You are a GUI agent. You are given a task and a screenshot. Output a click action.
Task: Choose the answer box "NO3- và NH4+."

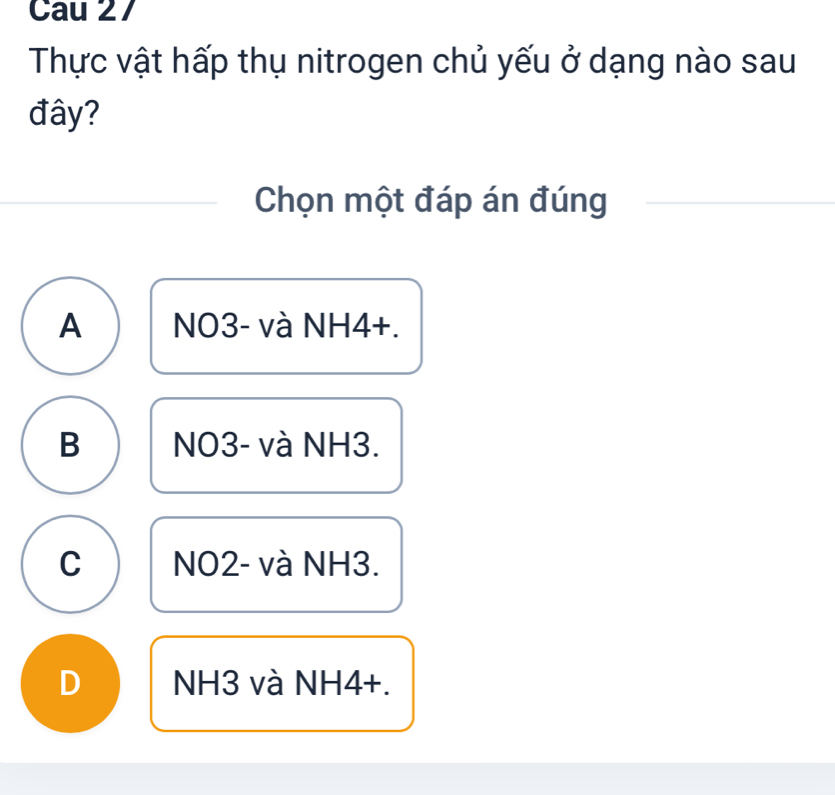(286, 326)
